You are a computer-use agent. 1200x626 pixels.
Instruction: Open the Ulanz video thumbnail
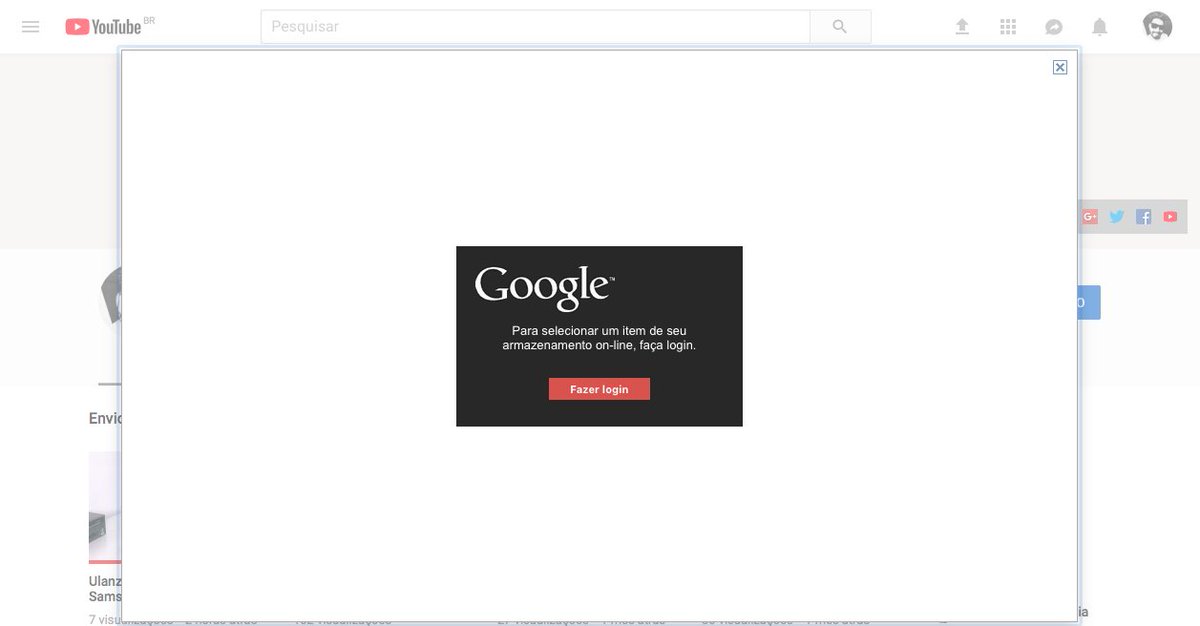pos(105,507)
